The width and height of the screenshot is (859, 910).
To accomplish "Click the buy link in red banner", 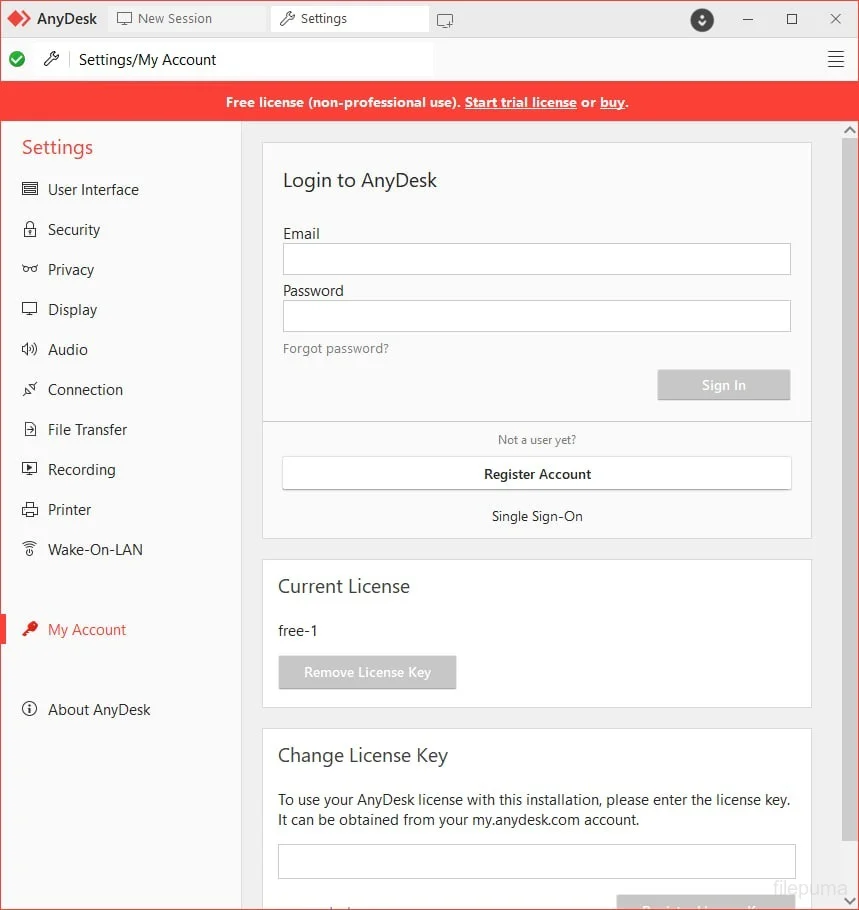I will click(612, 103).
